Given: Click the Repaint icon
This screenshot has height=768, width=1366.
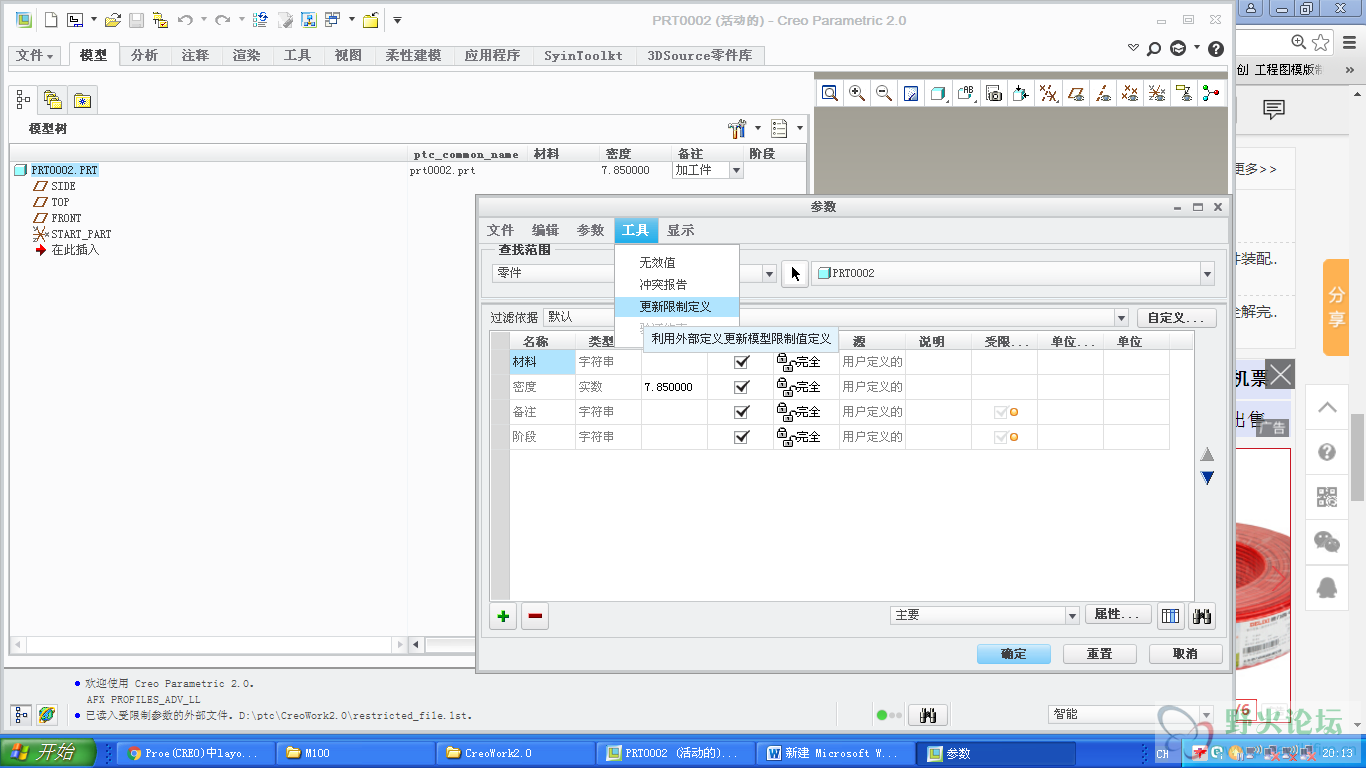Looking at the screenshot, I should click(911, 93).
